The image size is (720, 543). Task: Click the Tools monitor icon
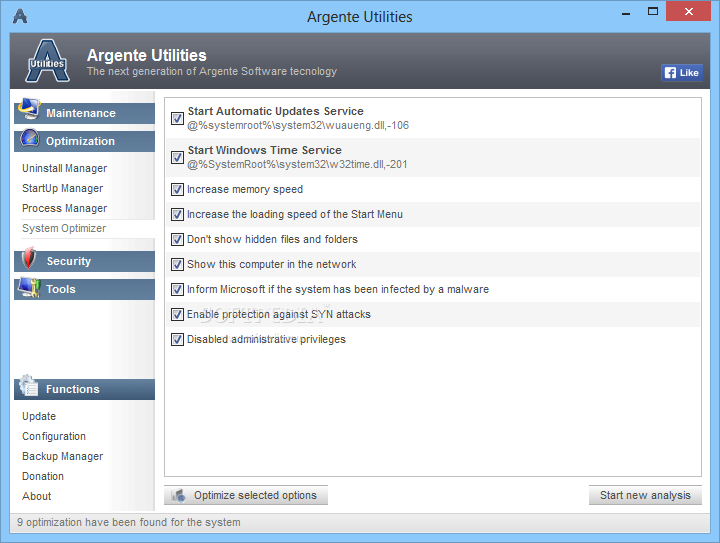point(29,287)
